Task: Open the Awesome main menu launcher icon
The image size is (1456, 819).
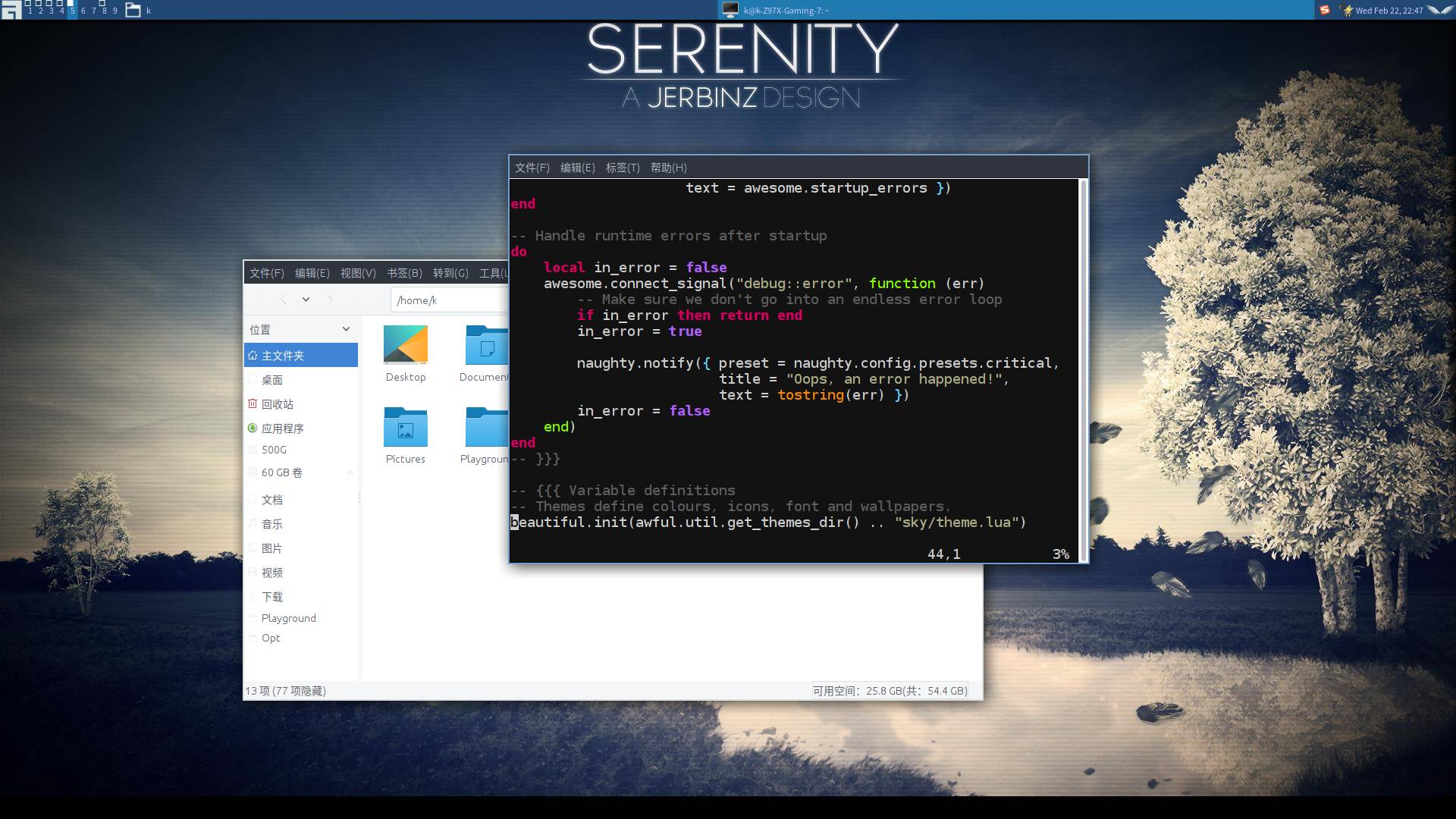Action: click(11, 10)
